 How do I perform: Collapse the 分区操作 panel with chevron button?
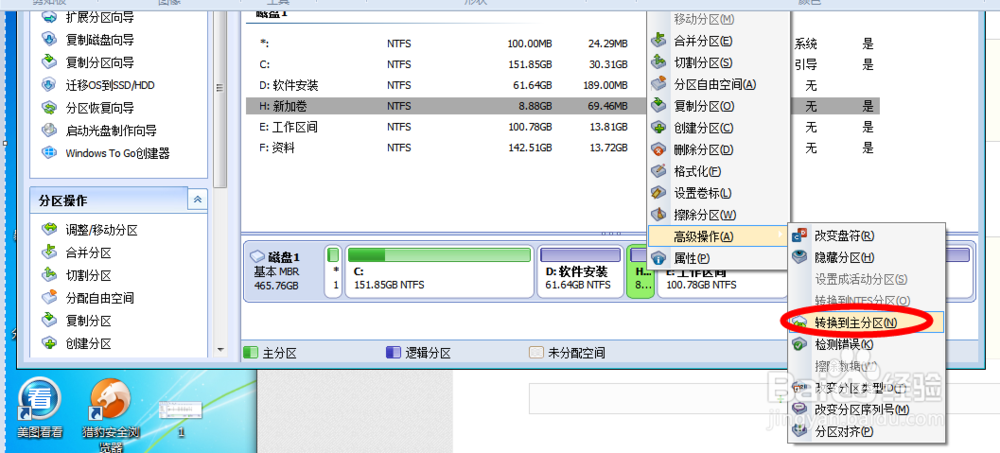coord(197,200)
